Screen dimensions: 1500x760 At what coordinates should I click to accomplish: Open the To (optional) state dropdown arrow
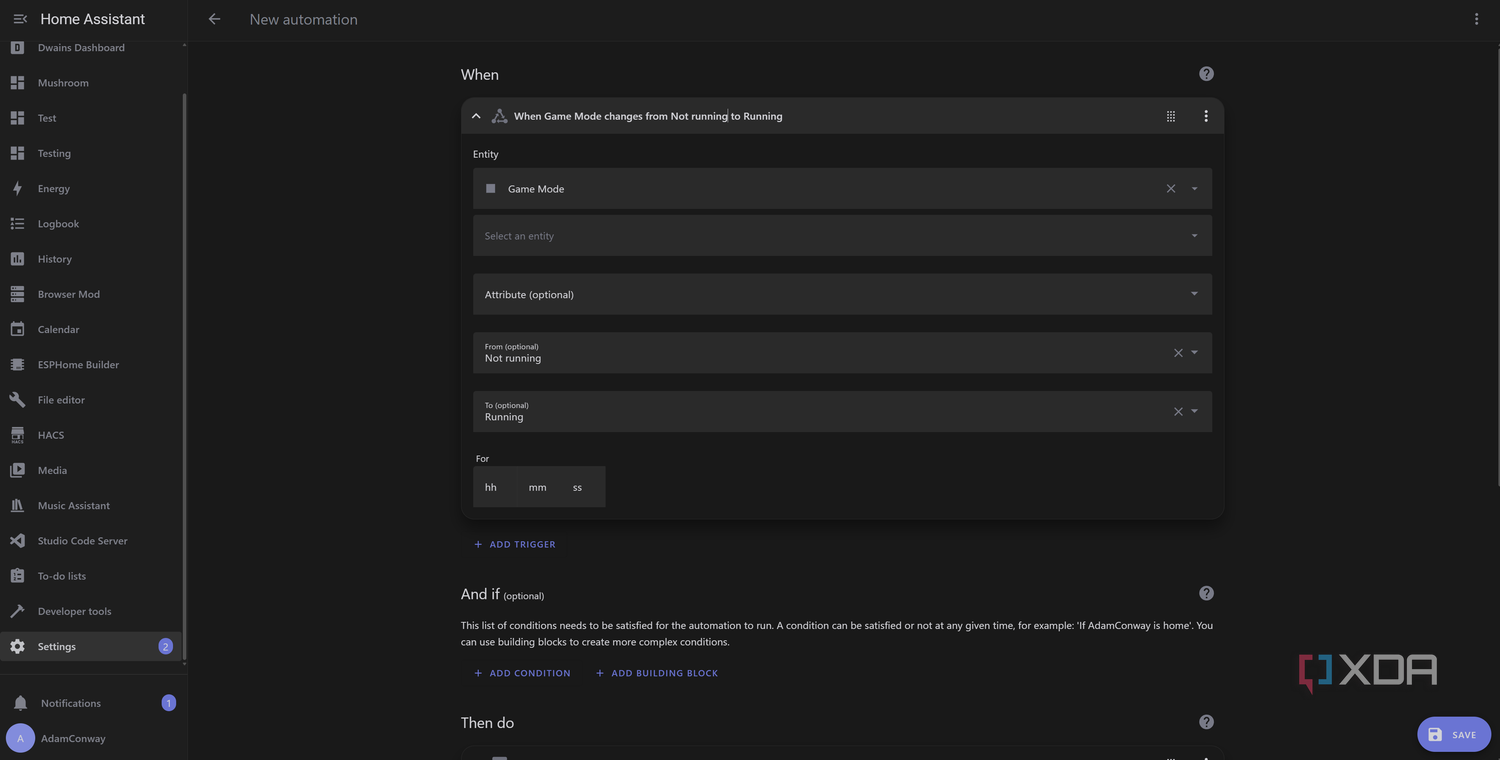tap(1194, 411)
